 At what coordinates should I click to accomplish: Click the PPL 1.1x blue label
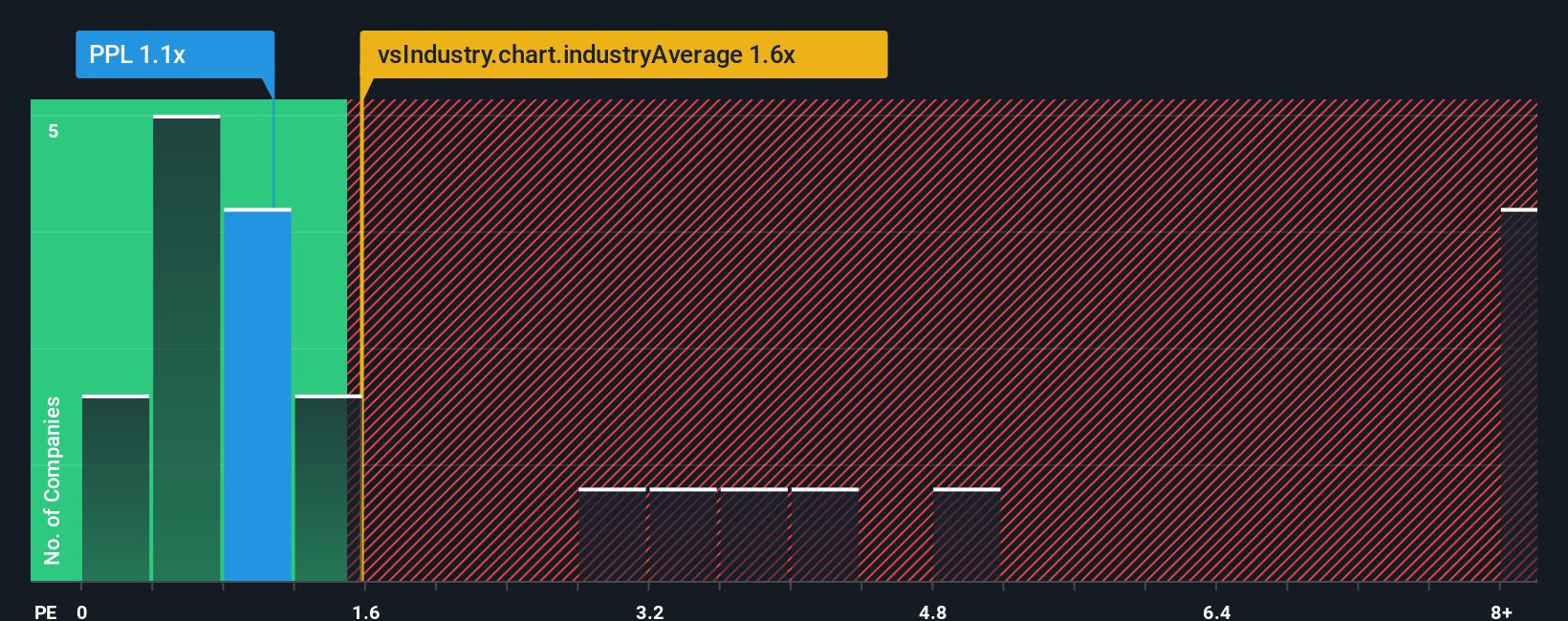tap(175, 54)
